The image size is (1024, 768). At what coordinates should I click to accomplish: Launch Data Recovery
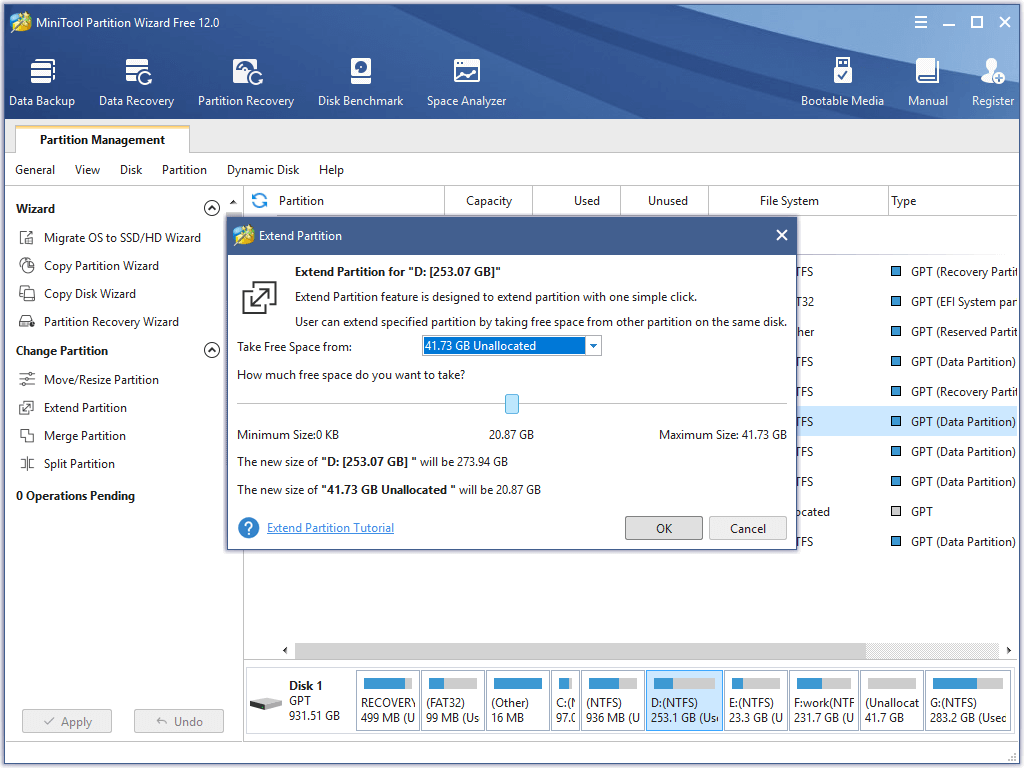[x=136, y=83]
